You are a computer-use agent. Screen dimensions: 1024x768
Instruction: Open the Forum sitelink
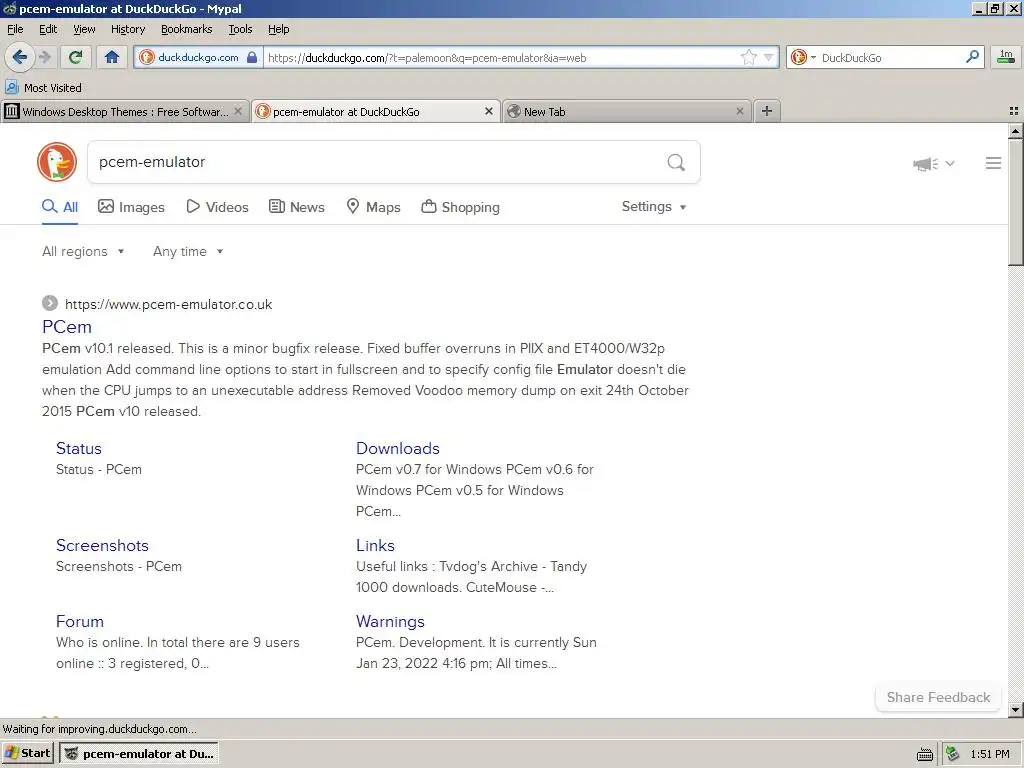80,621
